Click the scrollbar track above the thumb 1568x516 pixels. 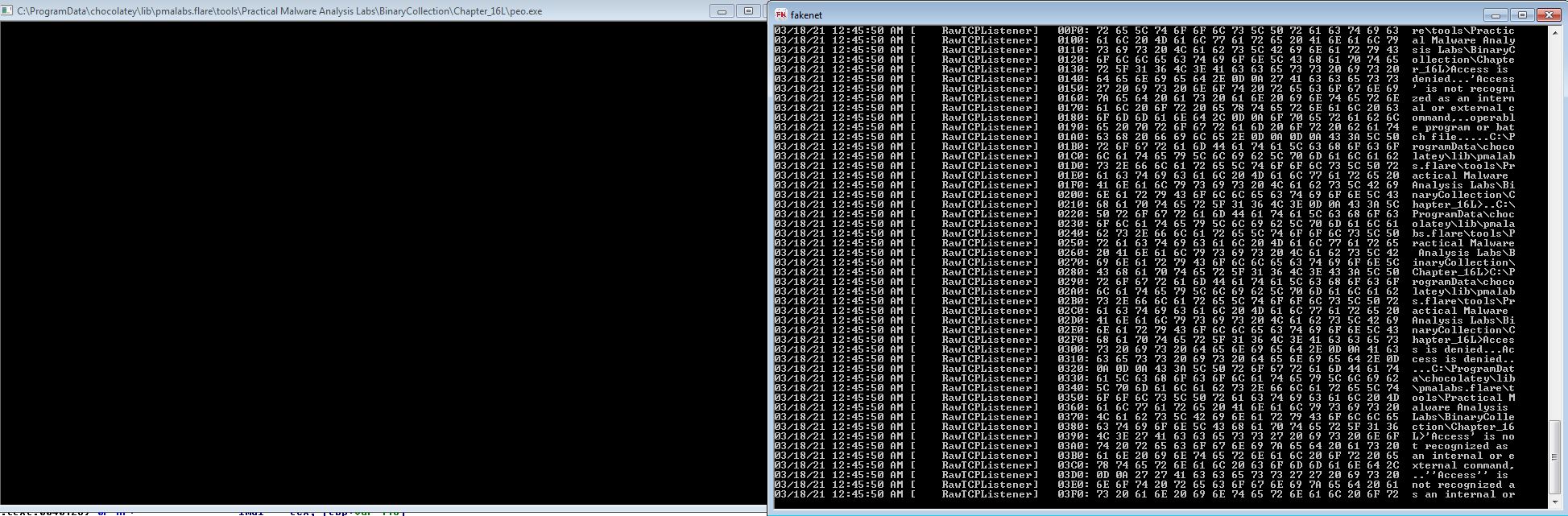pos(1555,229)
